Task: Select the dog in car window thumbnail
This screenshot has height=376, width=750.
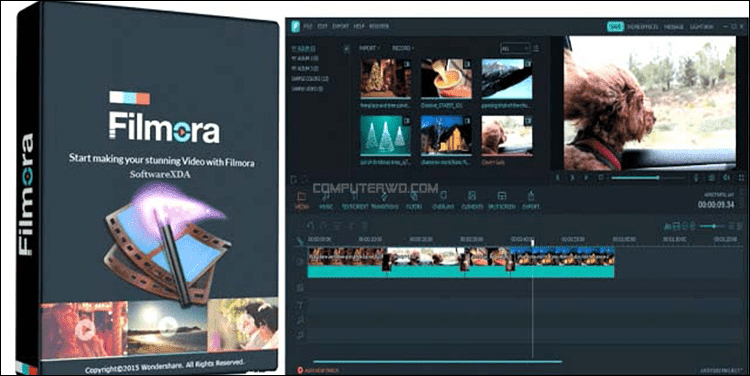Action: (507, 136)
